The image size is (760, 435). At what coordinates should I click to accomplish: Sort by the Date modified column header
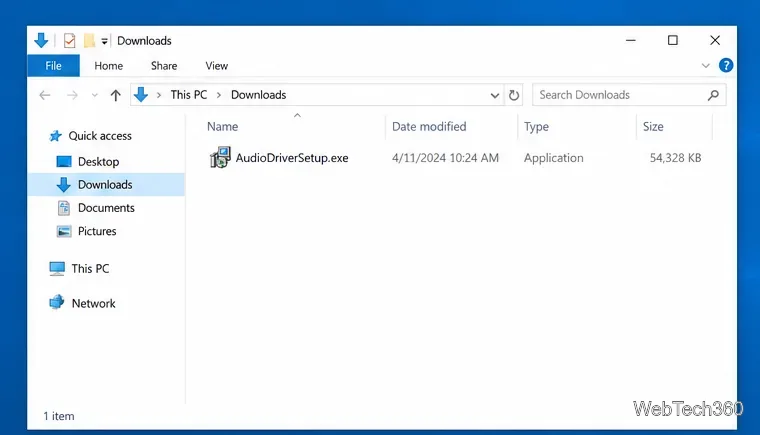pyautogui.click(x=429, y=127)
